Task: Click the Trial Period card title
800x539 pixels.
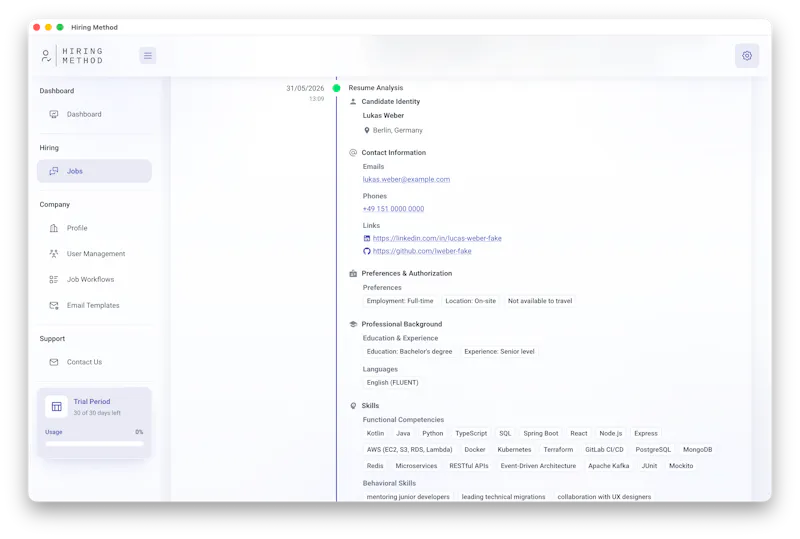Action: click(x=92, y=402)
